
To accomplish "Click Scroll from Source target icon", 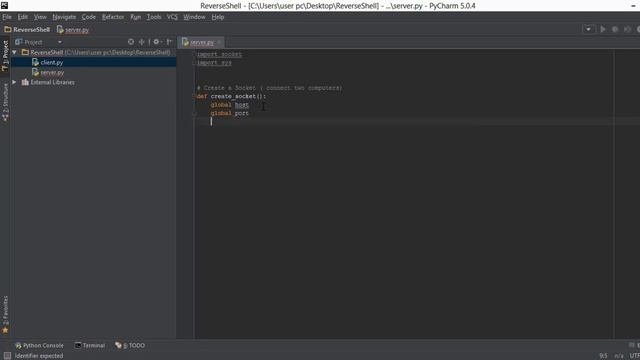I will tap(131, 42).
